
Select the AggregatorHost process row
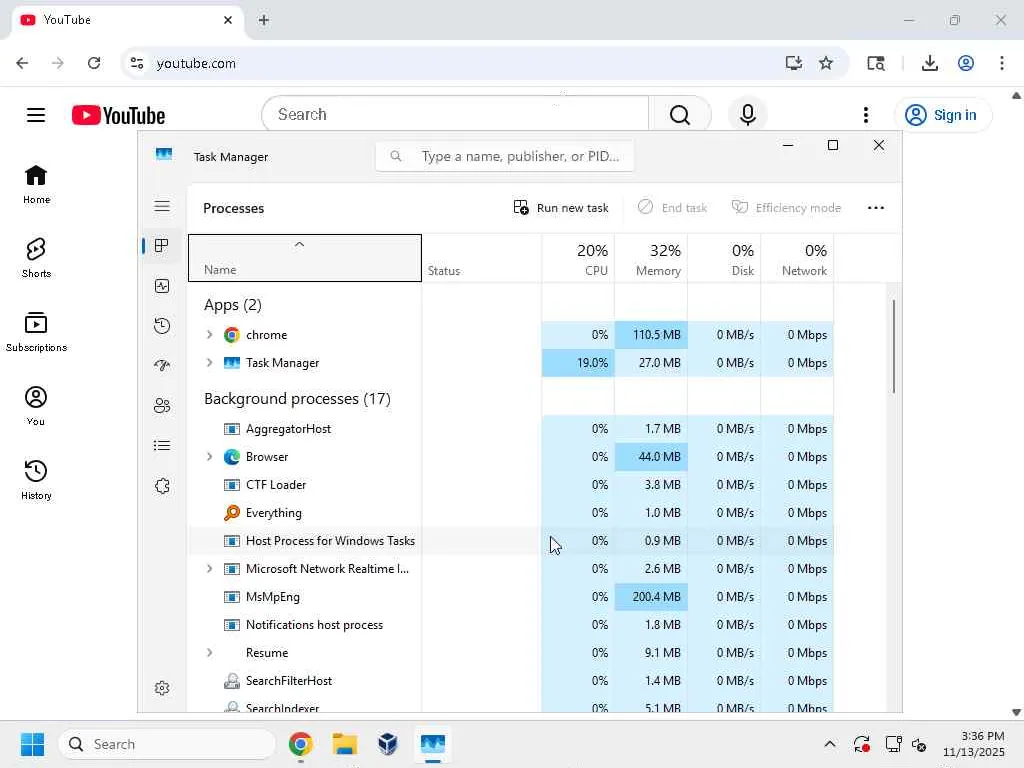point(511,428)
